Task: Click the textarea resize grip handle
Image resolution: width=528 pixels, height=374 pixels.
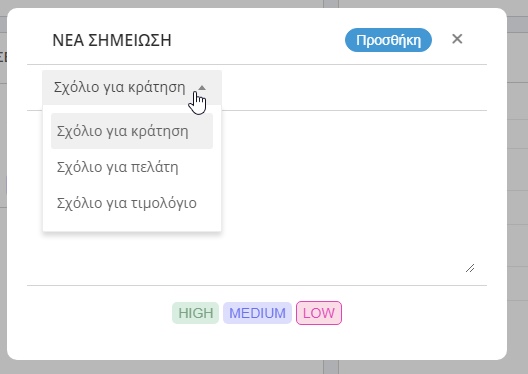Action: pyautogui.click(x=470, y=268)
